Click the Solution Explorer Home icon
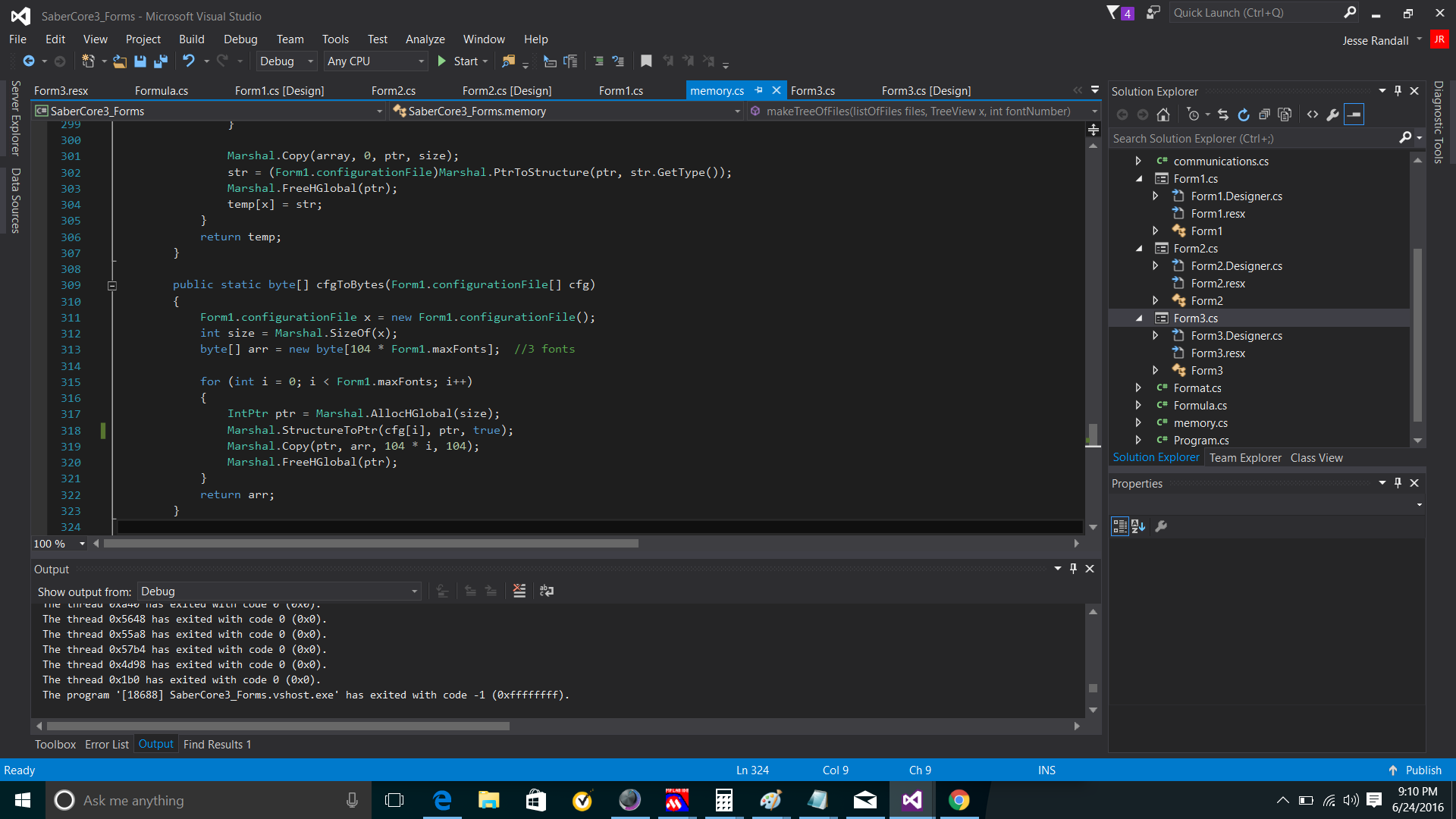 pos(1163,115)
